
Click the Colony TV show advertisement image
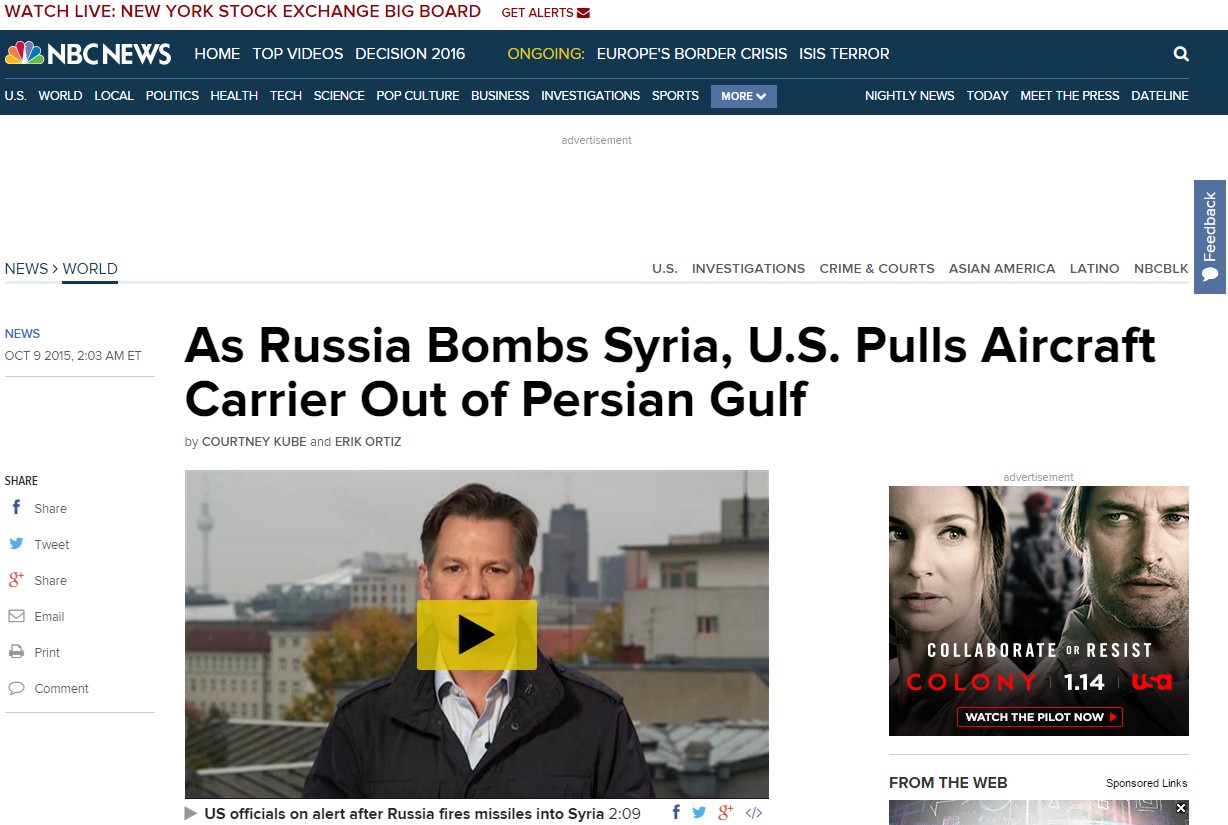click(x=1039, y=611)
